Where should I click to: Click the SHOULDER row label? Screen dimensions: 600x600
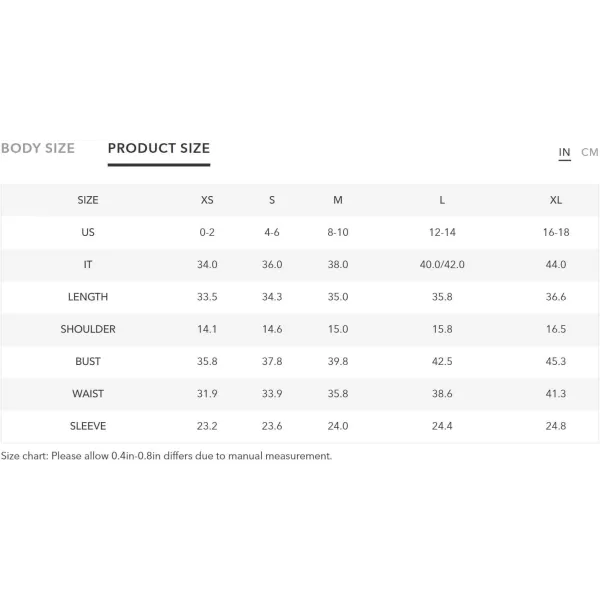[x=88, y=329]
